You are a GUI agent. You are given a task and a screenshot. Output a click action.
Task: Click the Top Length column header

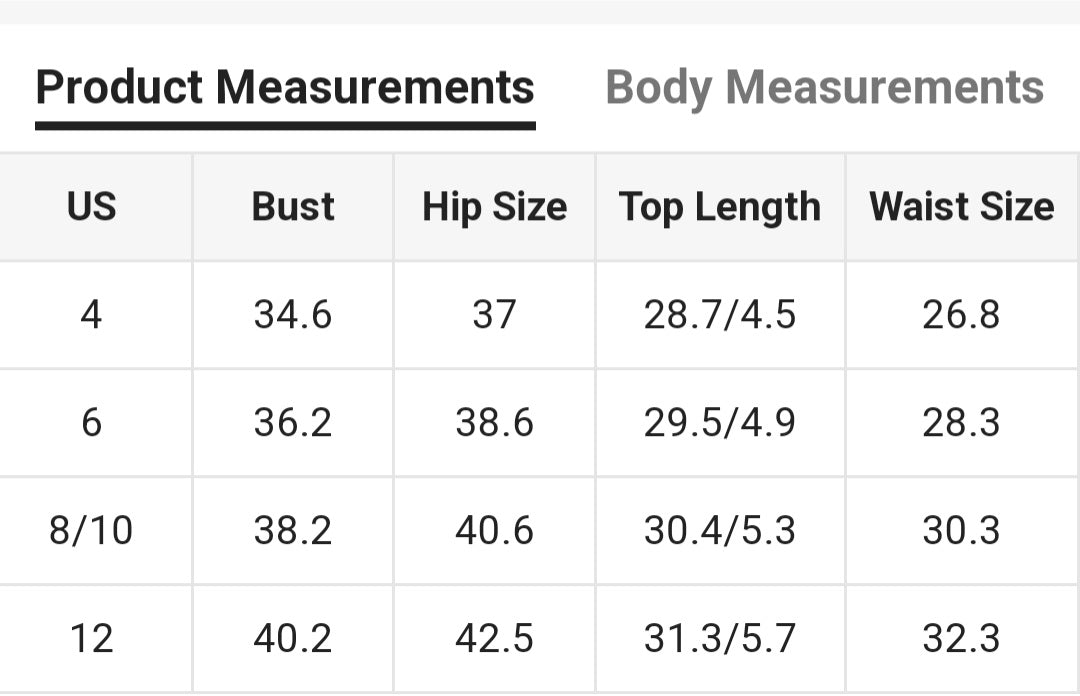[720, 207]
